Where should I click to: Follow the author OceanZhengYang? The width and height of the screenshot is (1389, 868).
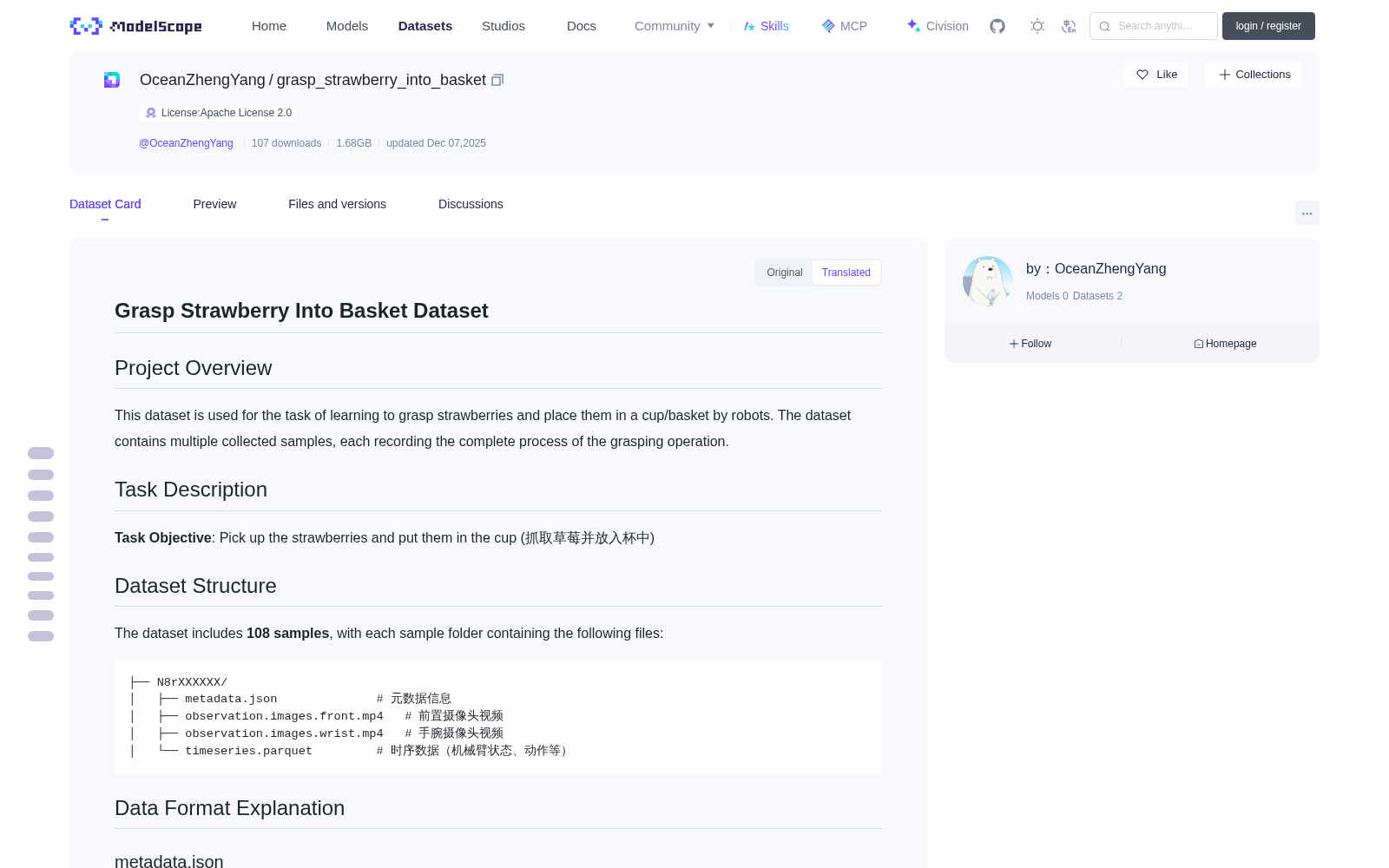tap(1030, 344)
